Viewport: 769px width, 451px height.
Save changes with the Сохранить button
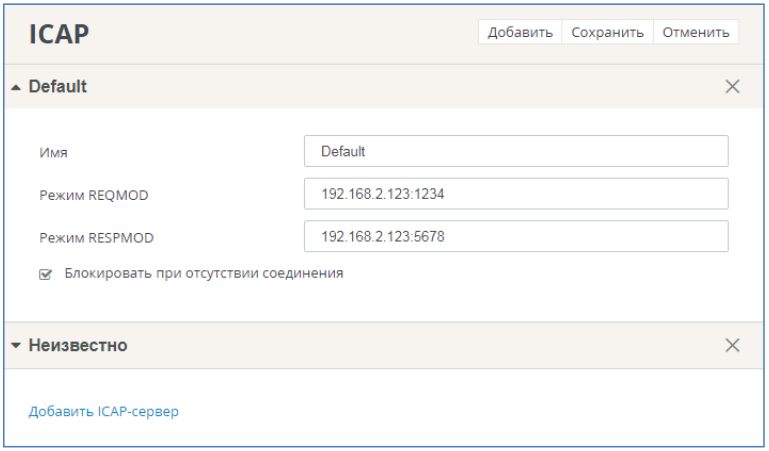(607, 32)
